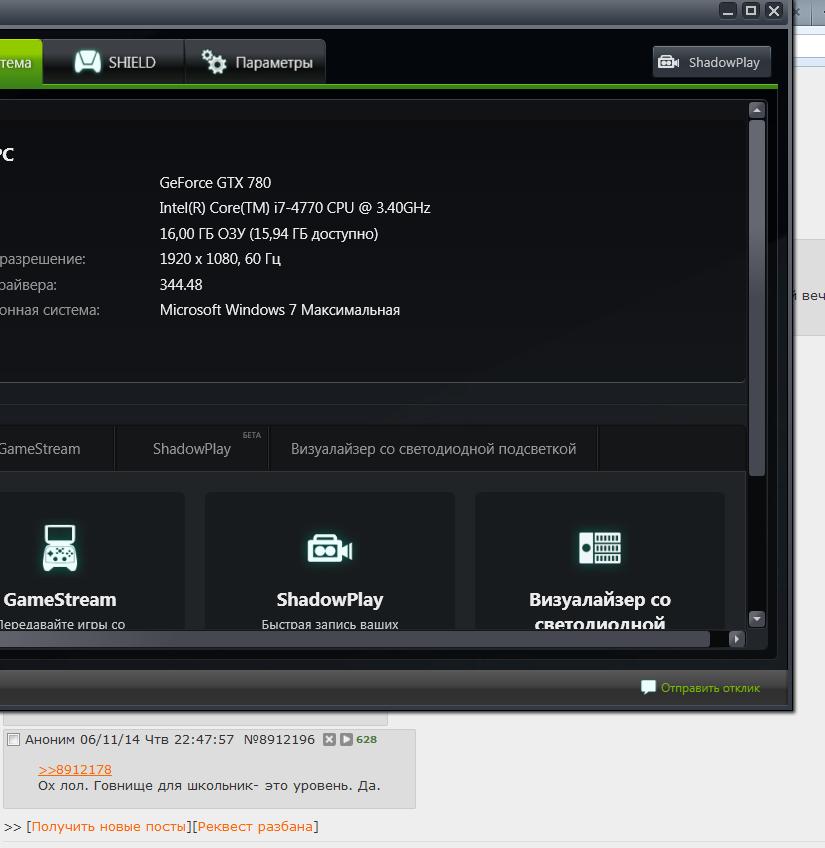Click the ShadowPlay camera icon in the card
This screenshot has height=848, width=825.
click(329, 548)
